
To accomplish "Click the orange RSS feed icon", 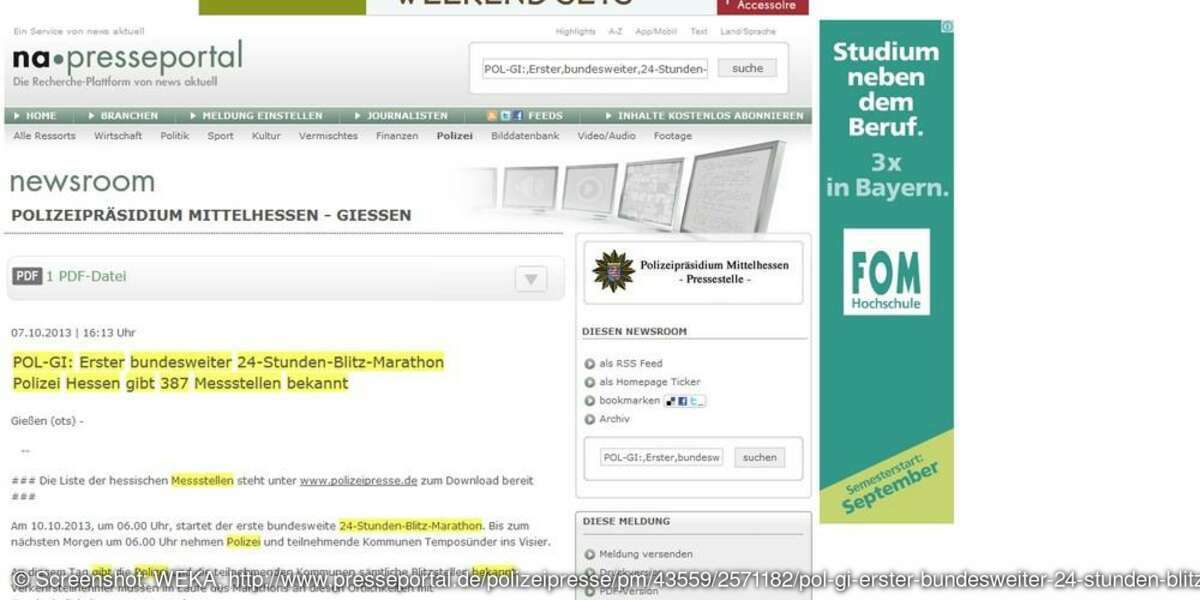I will (492, 116).
